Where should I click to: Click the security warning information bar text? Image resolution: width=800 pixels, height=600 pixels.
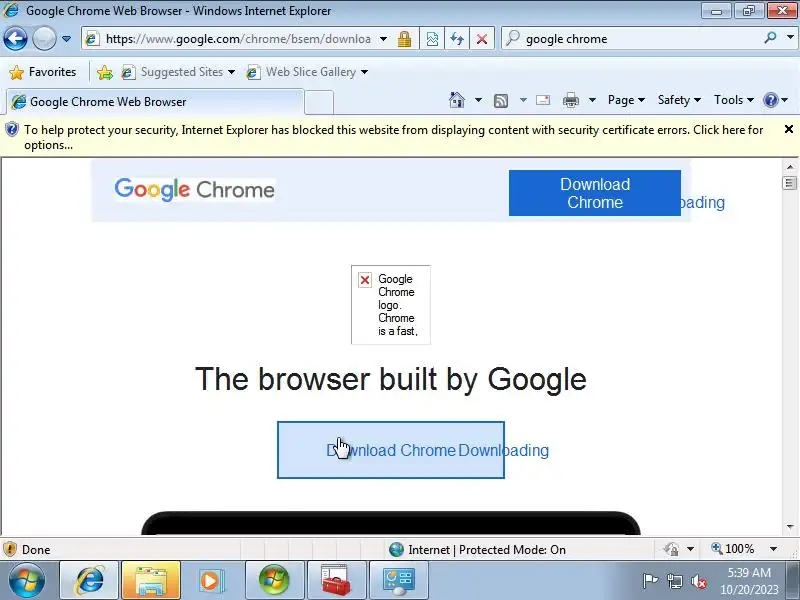coord(393,137)
